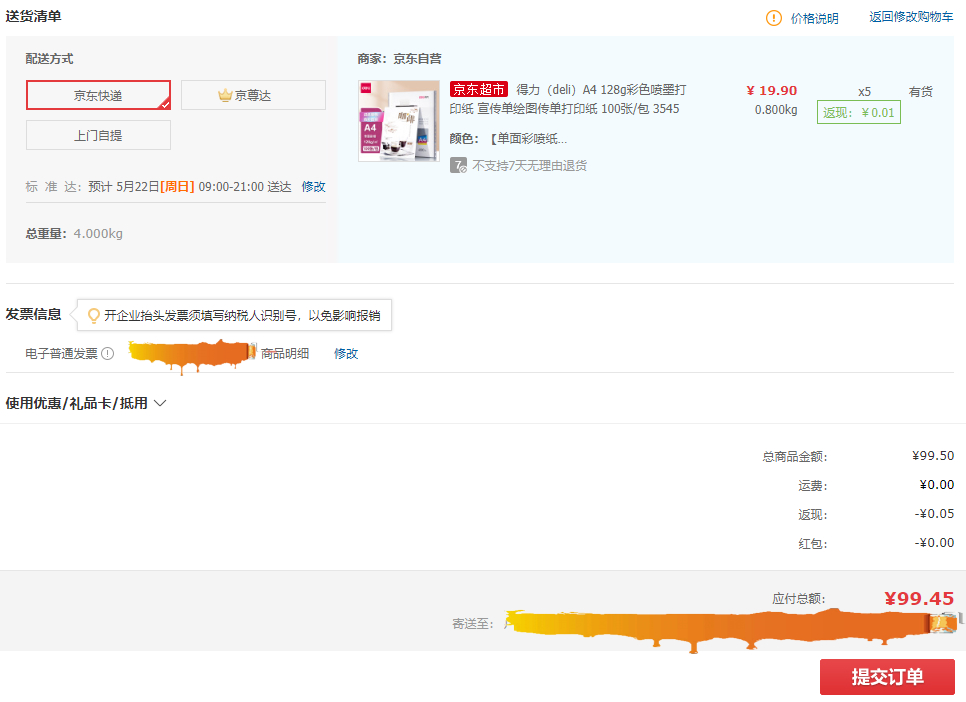The width and height of the screenshot is (966, 702).
Task: Open the 价格说明 link
Action: [814, 18]
